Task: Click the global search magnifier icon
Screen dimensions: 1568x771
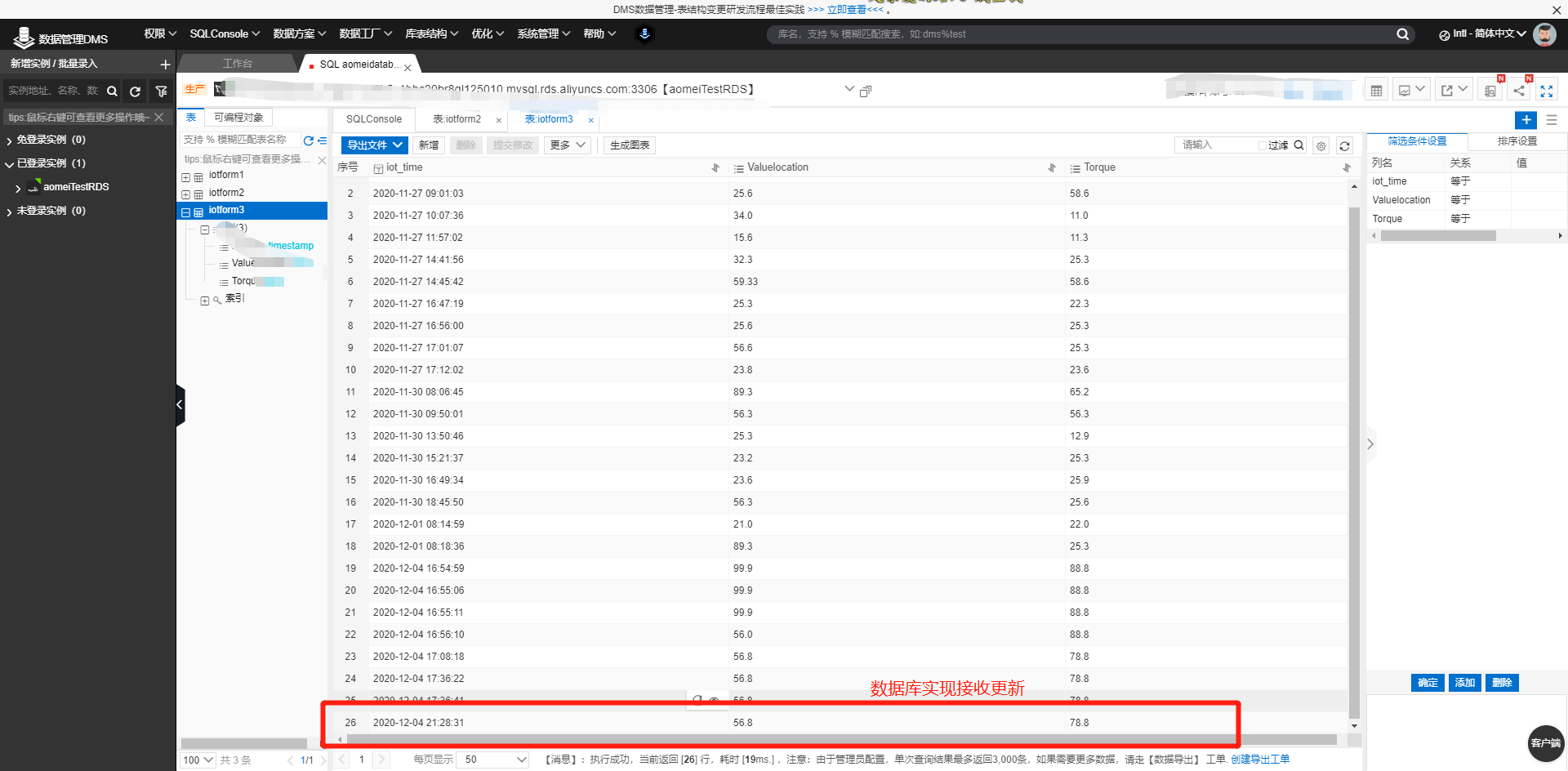Action: [x=1402, y=34]
